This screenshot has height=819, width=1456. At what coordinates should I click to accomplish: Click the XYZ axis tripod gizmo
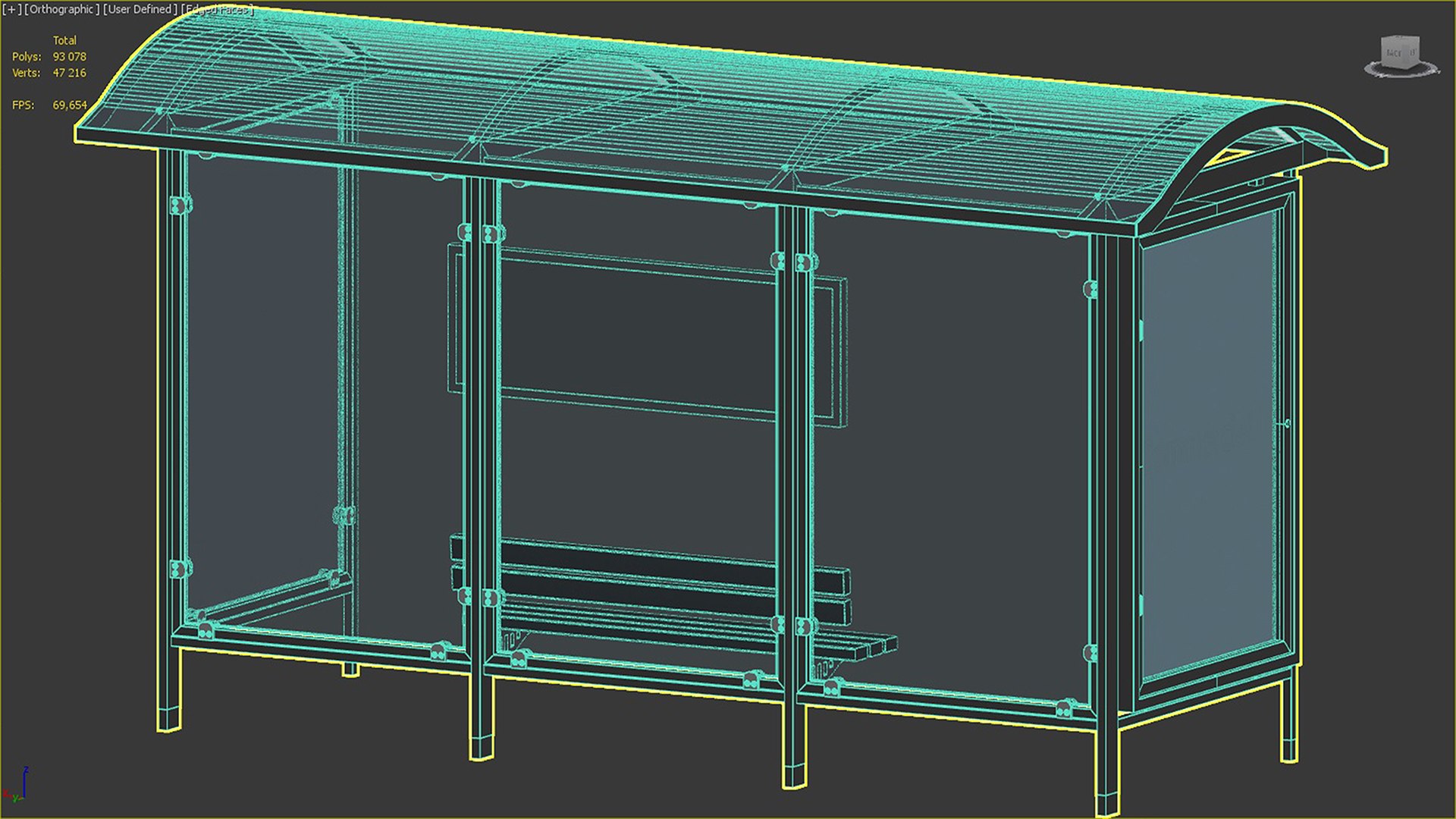(x=17, y=785)
